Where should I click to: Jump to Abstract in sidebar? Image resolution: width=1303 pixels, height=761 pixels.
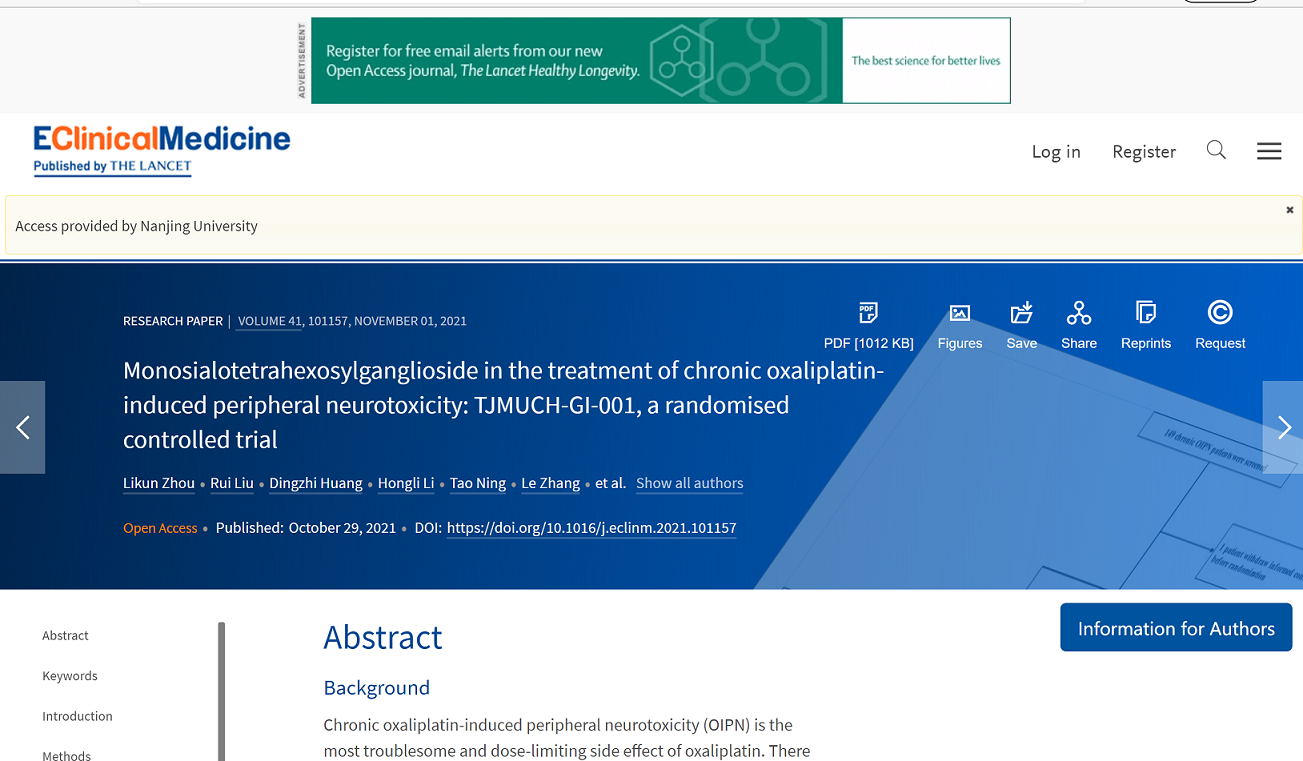click(65, 635)
